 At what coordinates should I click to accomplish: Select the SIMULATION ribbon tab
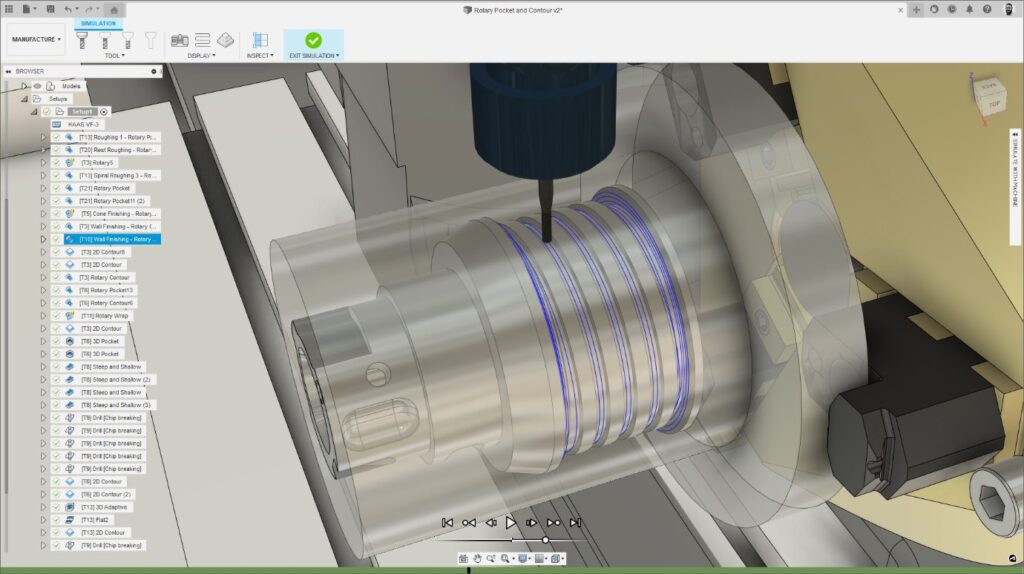98,23
